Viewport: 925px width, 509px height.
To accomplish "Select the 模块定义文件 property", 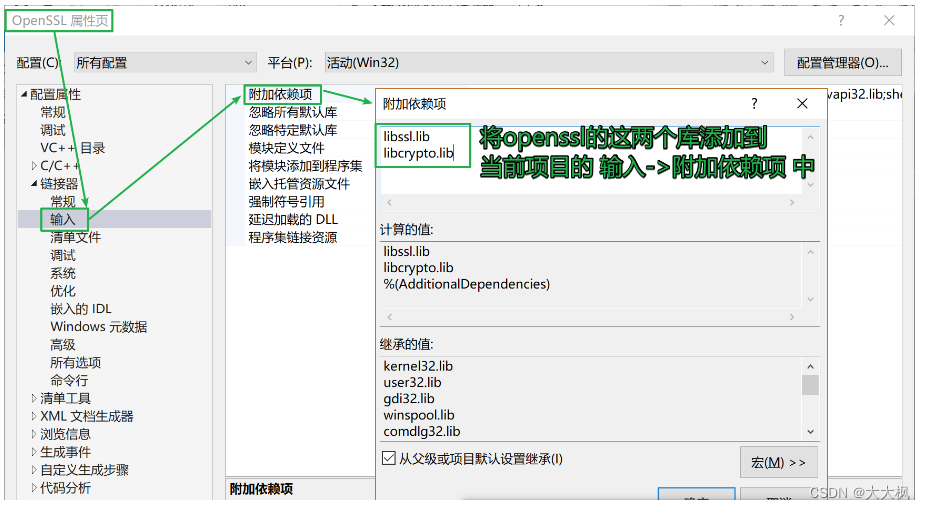I will [286, 148].
